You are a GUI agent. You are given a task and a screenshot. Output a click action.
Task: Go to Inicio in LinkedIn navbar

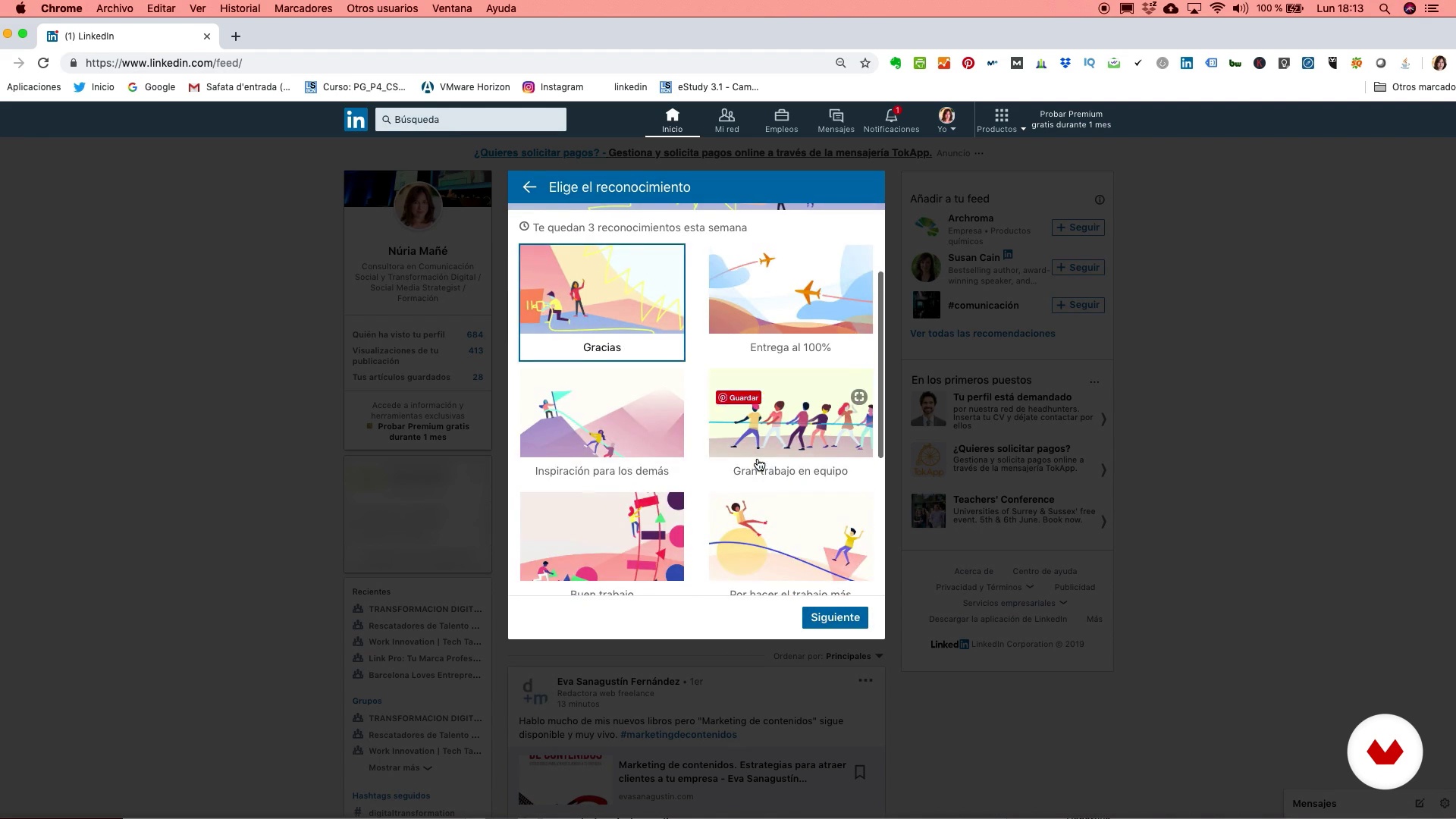672,120
